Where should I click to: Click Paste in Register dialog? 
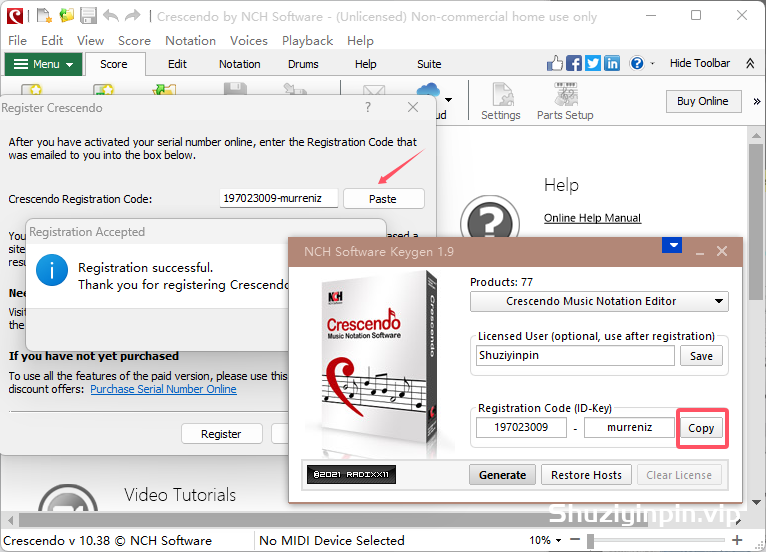(383, 199)
